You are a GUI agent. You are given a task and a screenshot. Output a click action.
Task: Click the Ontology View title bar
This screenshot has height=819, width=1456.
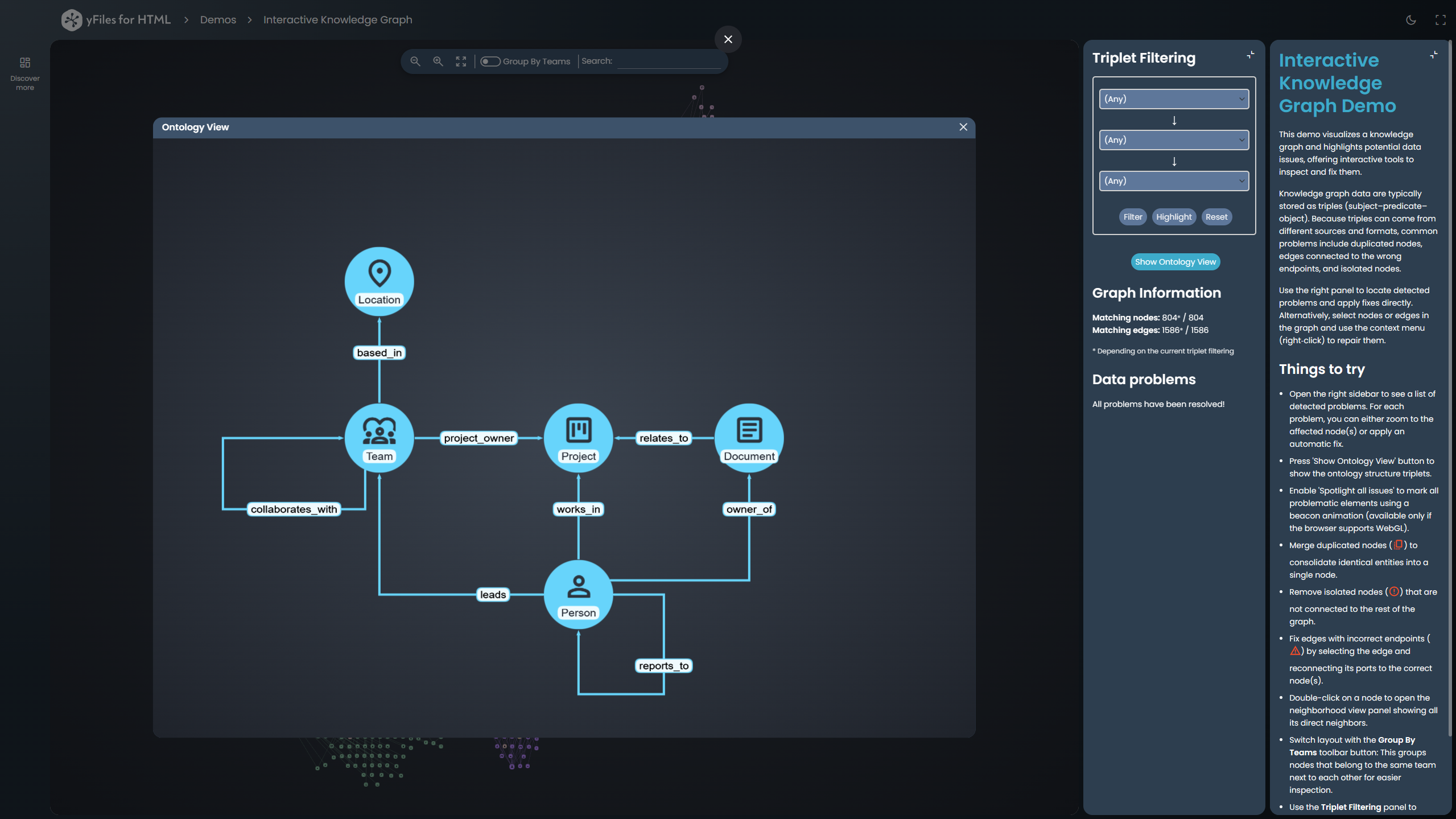click(x=564, y=127)
